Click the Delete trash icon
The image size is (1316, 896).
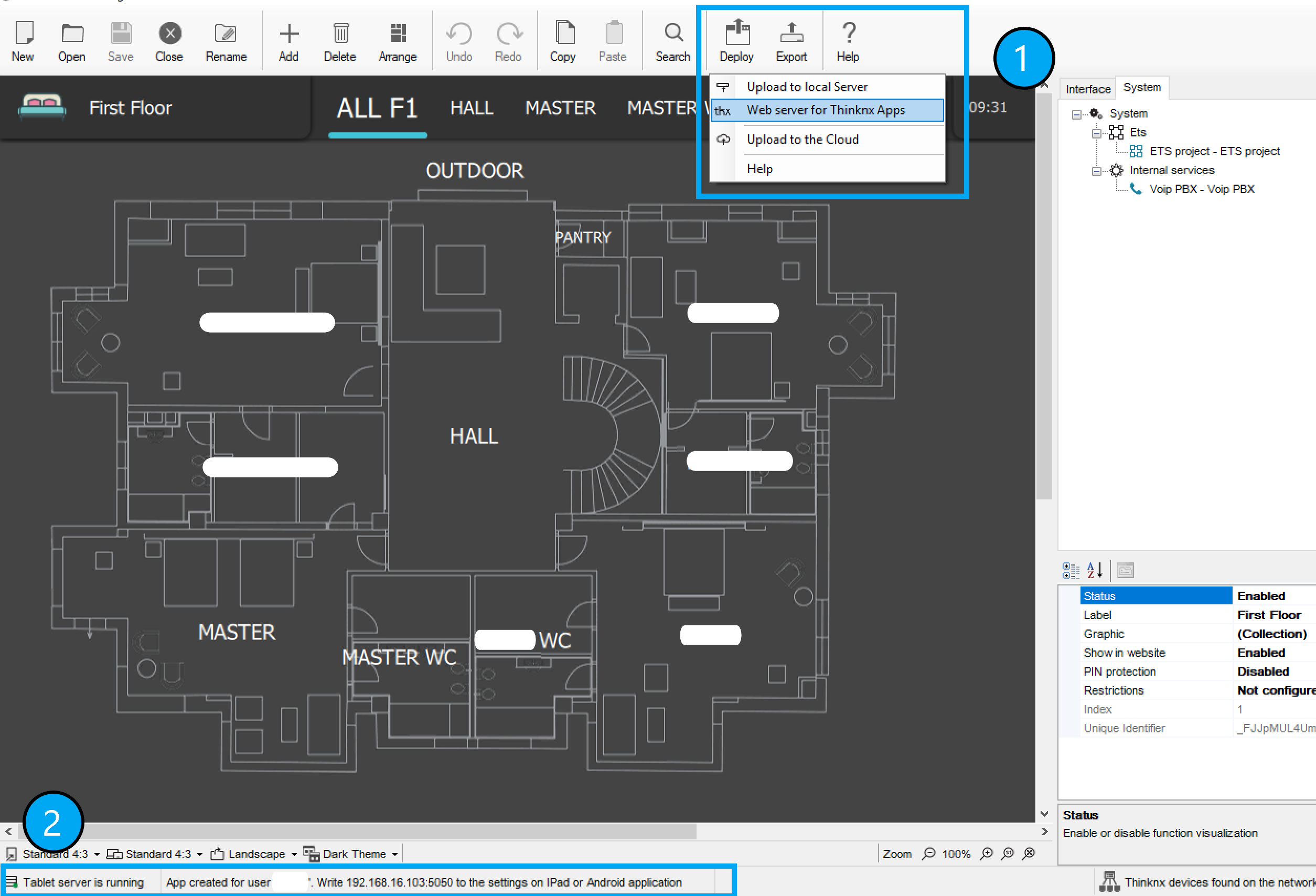tap(340, 34)
